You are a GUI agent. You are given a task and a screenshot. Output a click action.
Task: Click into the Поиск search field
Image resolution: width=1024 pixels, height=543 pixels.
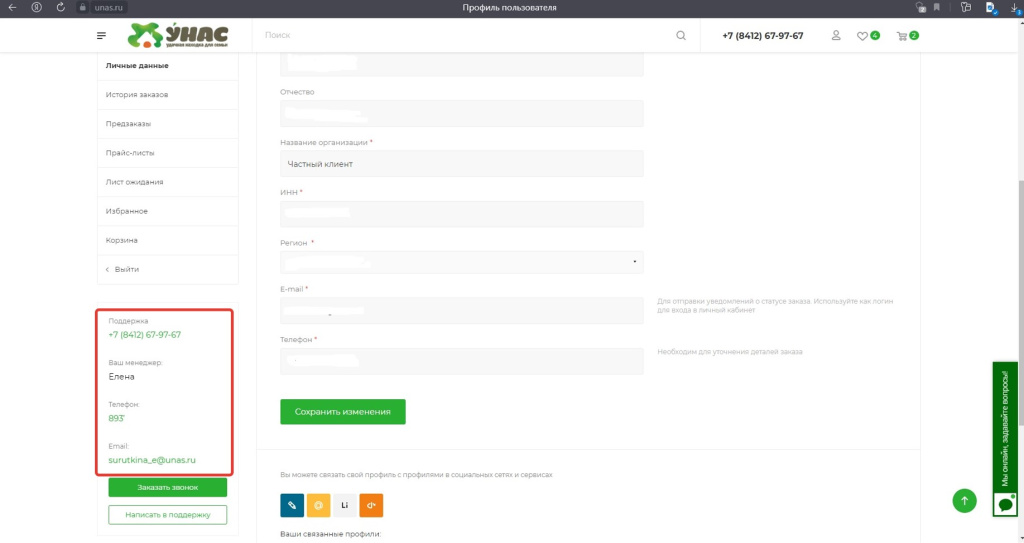point(460,36)
